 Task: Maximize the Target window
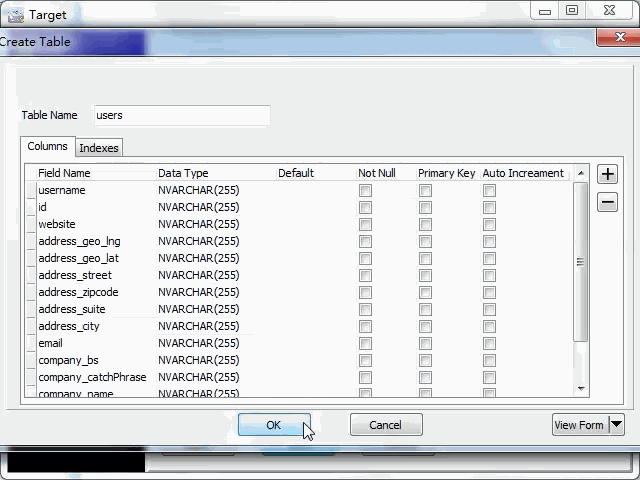572,10
